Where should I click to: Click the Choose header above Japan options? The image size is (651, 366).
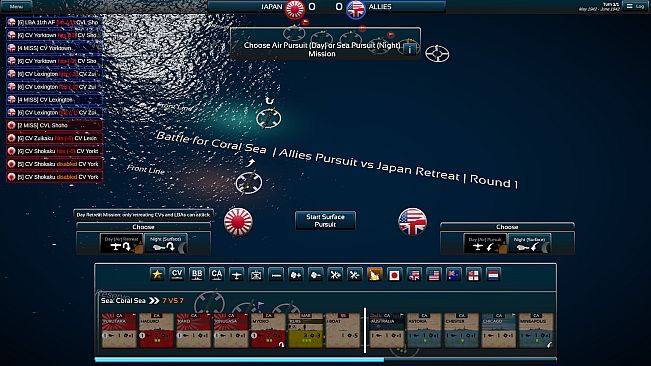143,227
